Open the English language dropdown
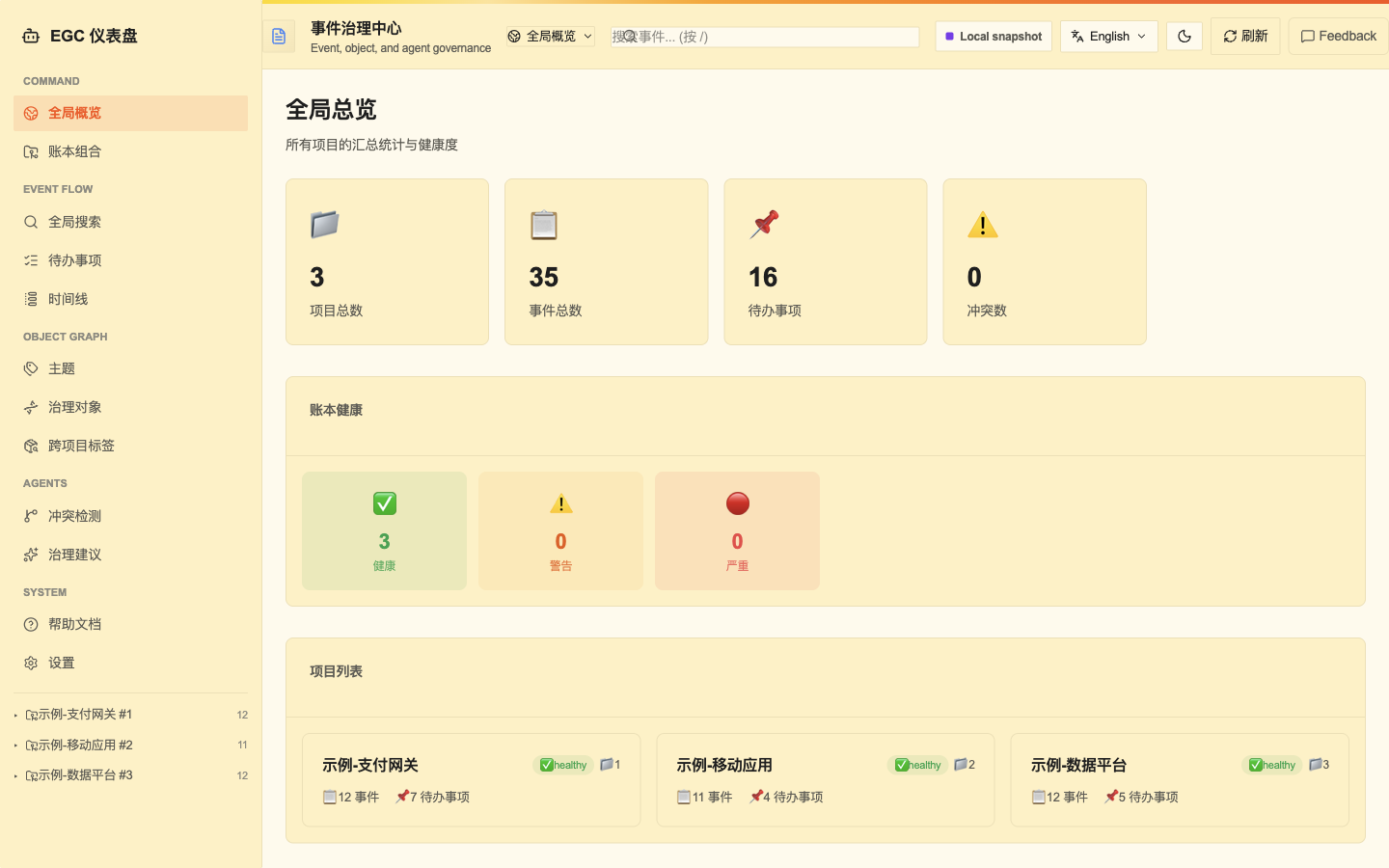Screen dimensions: 1389x868 pos(1108,37)
